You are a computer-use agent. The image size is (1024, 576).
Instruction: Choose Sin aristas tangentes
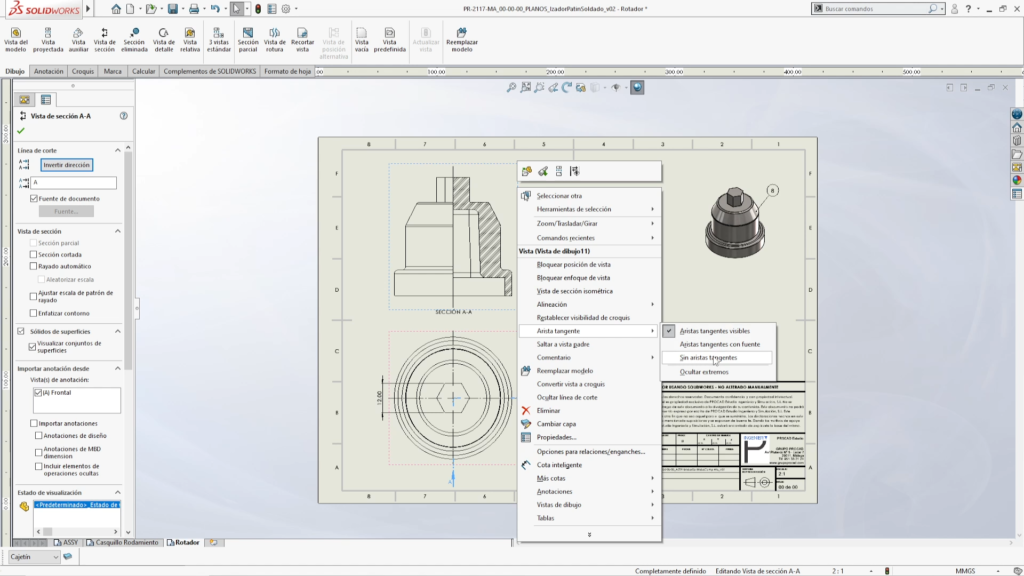(717, 358)
